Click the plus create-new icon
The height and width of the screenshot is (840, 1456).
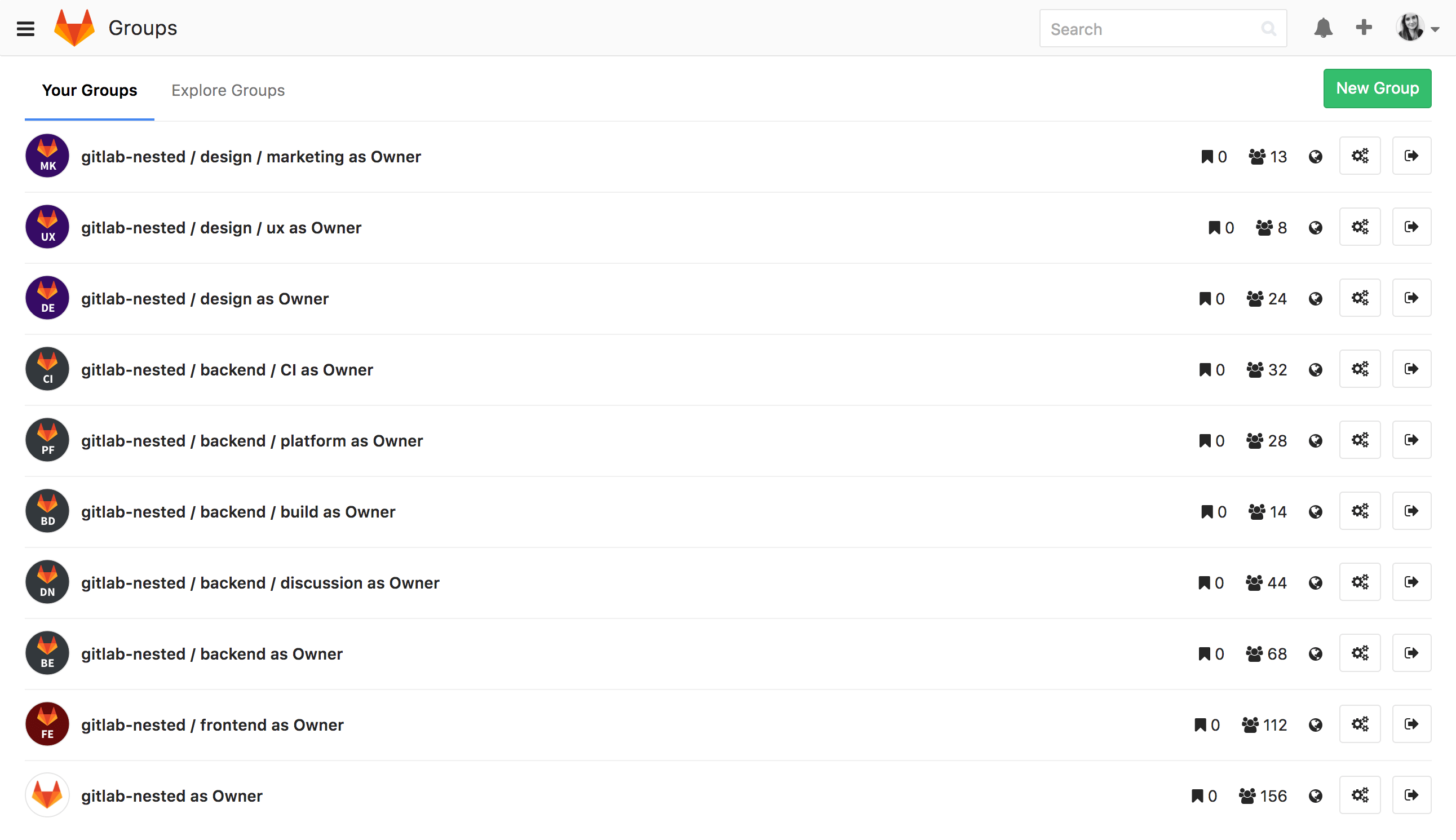(x=1364, y=28)
